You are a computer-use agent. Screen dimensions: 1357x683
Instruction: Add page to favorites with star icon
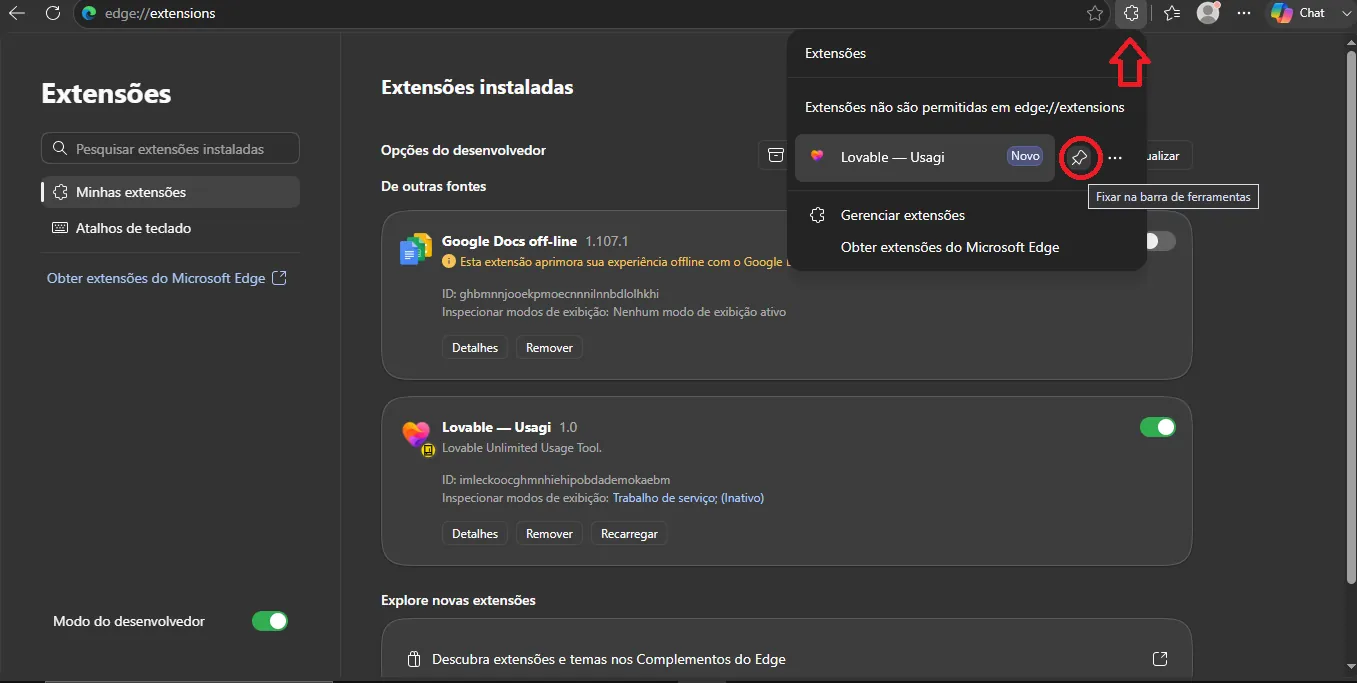pyautogui.click(x=1095, y=13)
